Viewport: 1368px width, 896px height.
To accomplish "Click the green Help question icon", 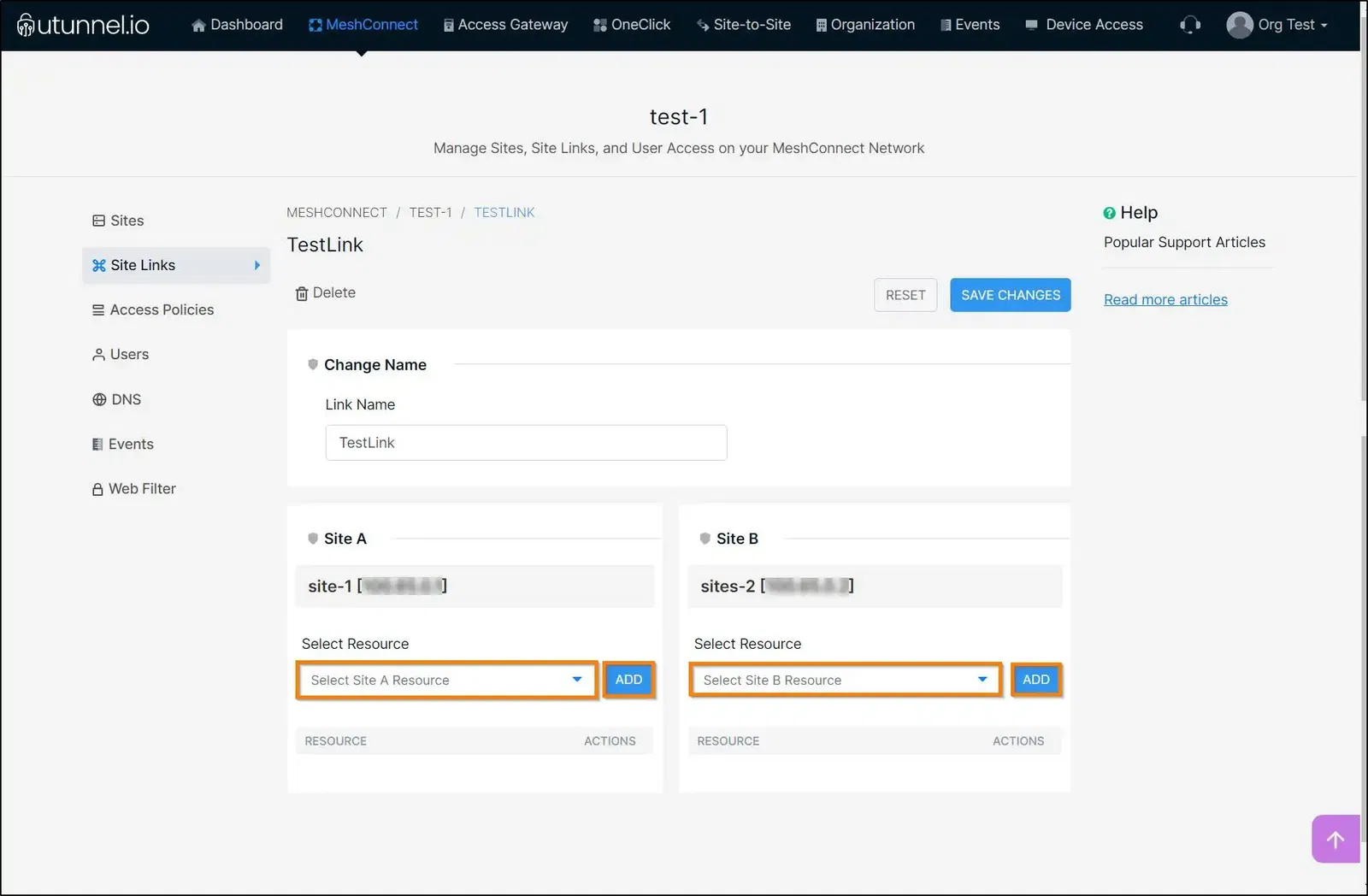I will 1109,213.
